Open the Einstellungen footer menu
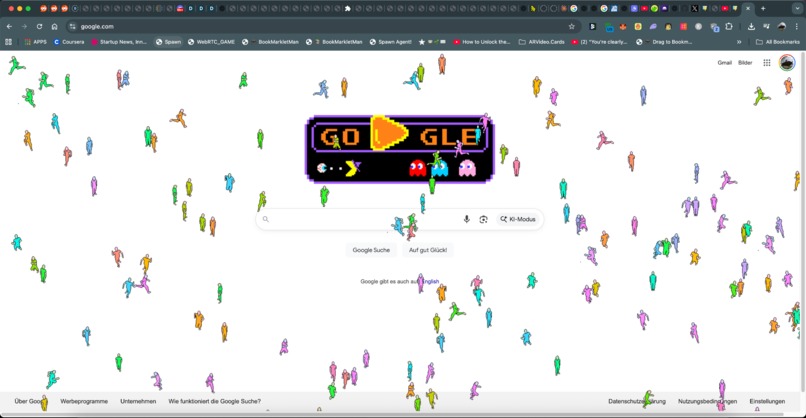 coord(767,402)
